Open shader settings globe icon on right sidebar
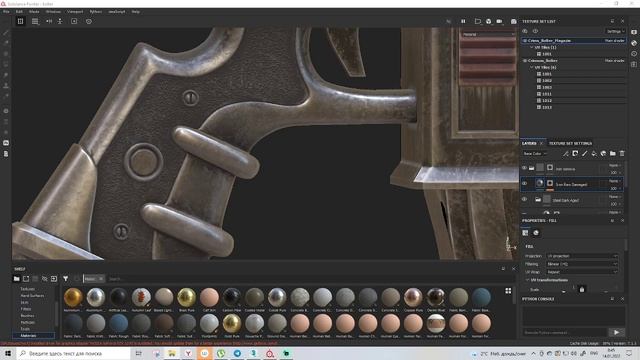 (x=634, y=42)
